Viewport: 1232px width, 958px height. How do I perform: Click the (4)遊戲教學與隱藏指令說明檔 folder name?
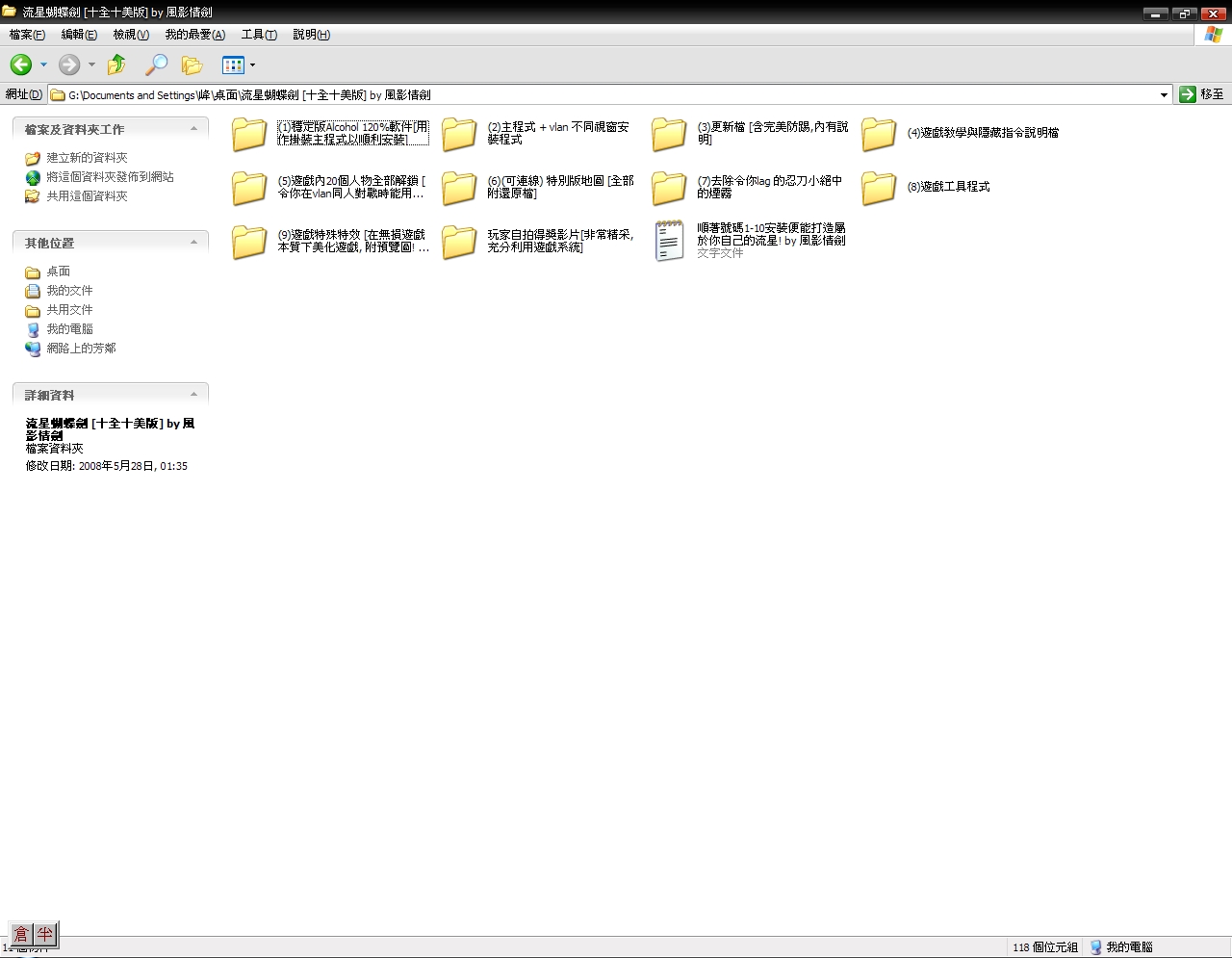[983, 133]
